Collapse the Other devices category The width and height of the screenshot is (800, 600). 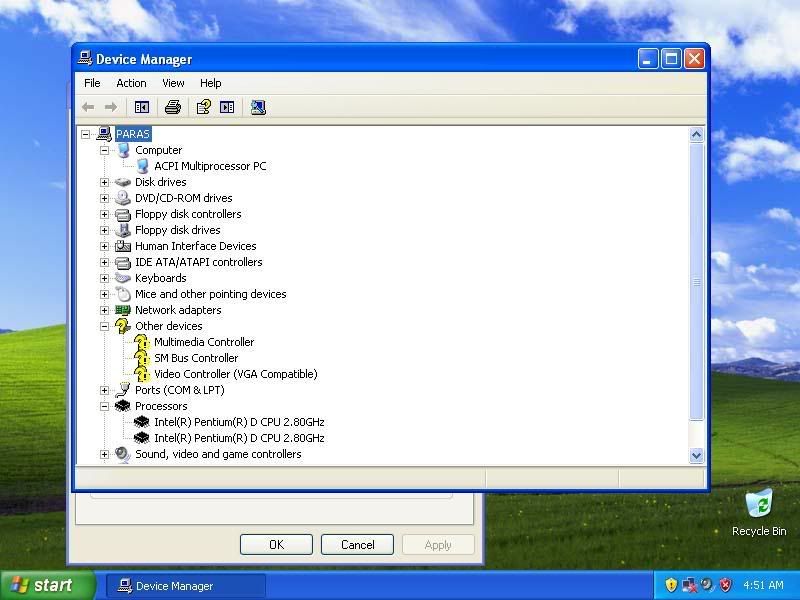click(104, 326)
